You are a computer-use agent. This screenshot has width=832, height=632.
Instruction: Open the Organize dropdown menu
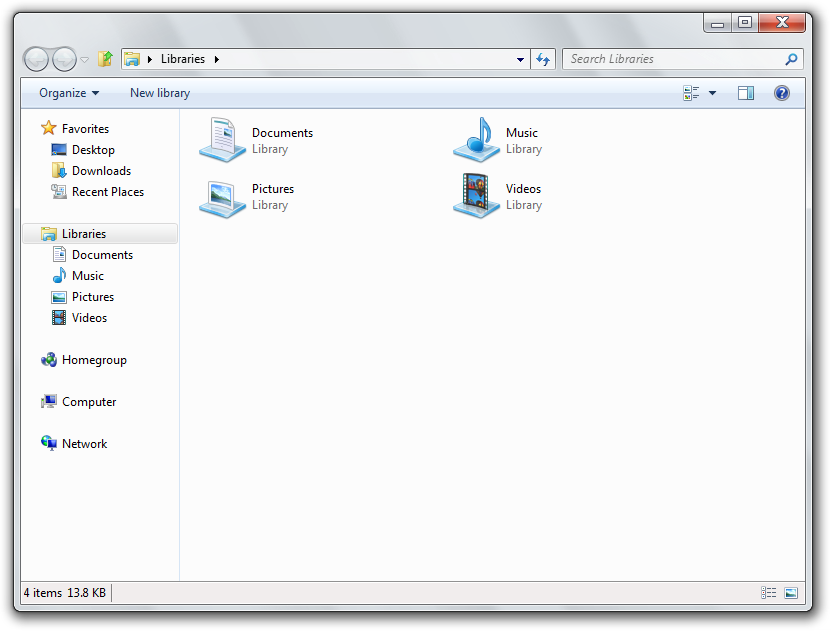[69, 93]
